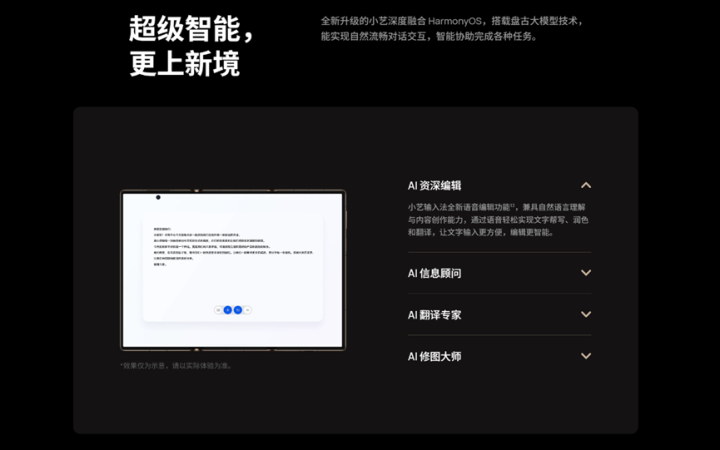Open the AI 修图大师 feature title
This screenshot has height=450, width=720.
coord(435,356)
